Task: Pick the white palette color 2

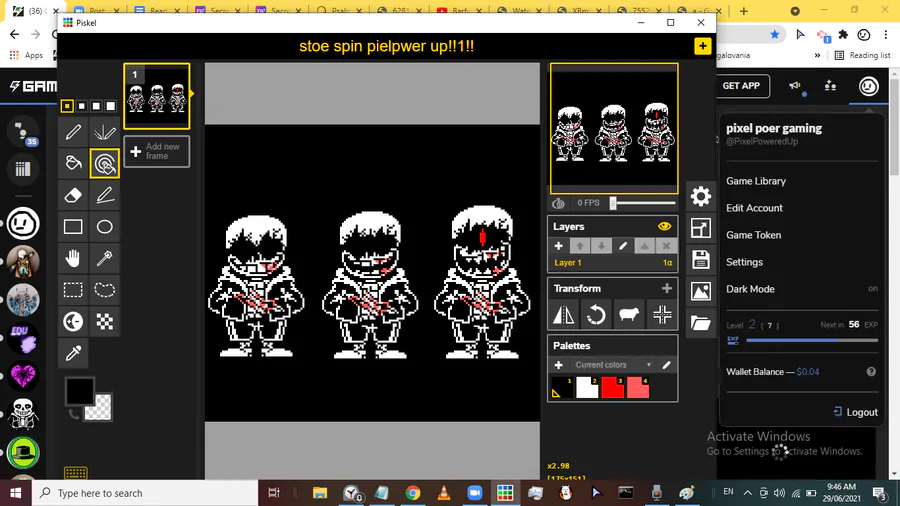Action: (x=587, y=388)
